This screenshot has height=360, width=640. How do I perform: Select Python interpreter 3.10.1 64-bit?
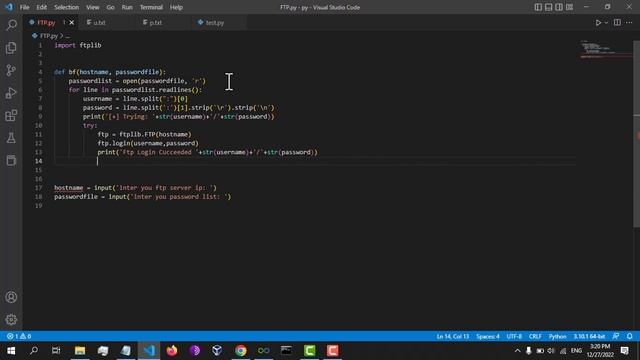tap(589, 336)
